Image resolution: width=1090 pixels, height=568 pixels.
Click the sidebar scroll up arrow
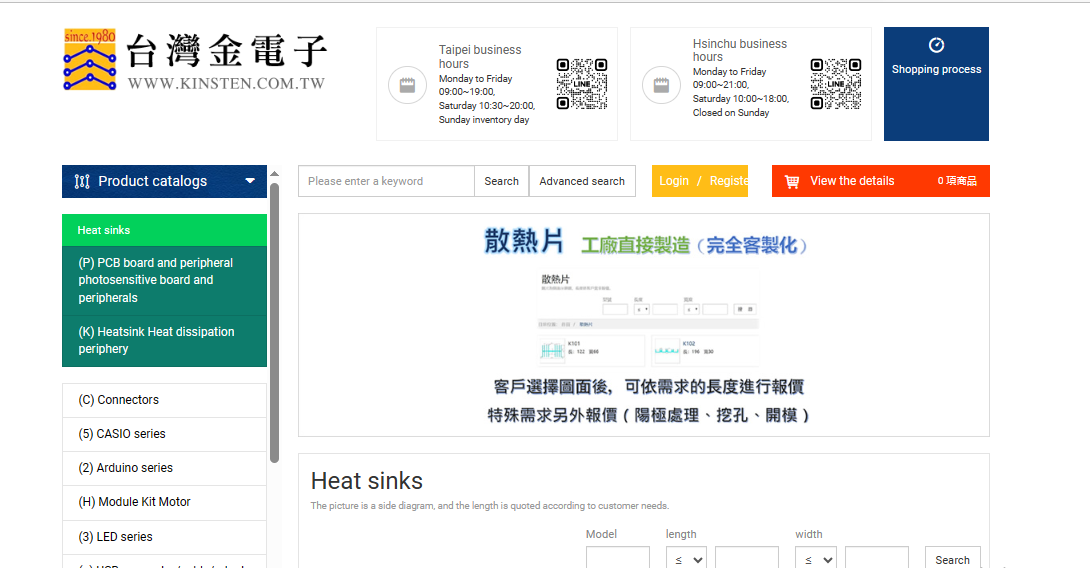(275, 174)
